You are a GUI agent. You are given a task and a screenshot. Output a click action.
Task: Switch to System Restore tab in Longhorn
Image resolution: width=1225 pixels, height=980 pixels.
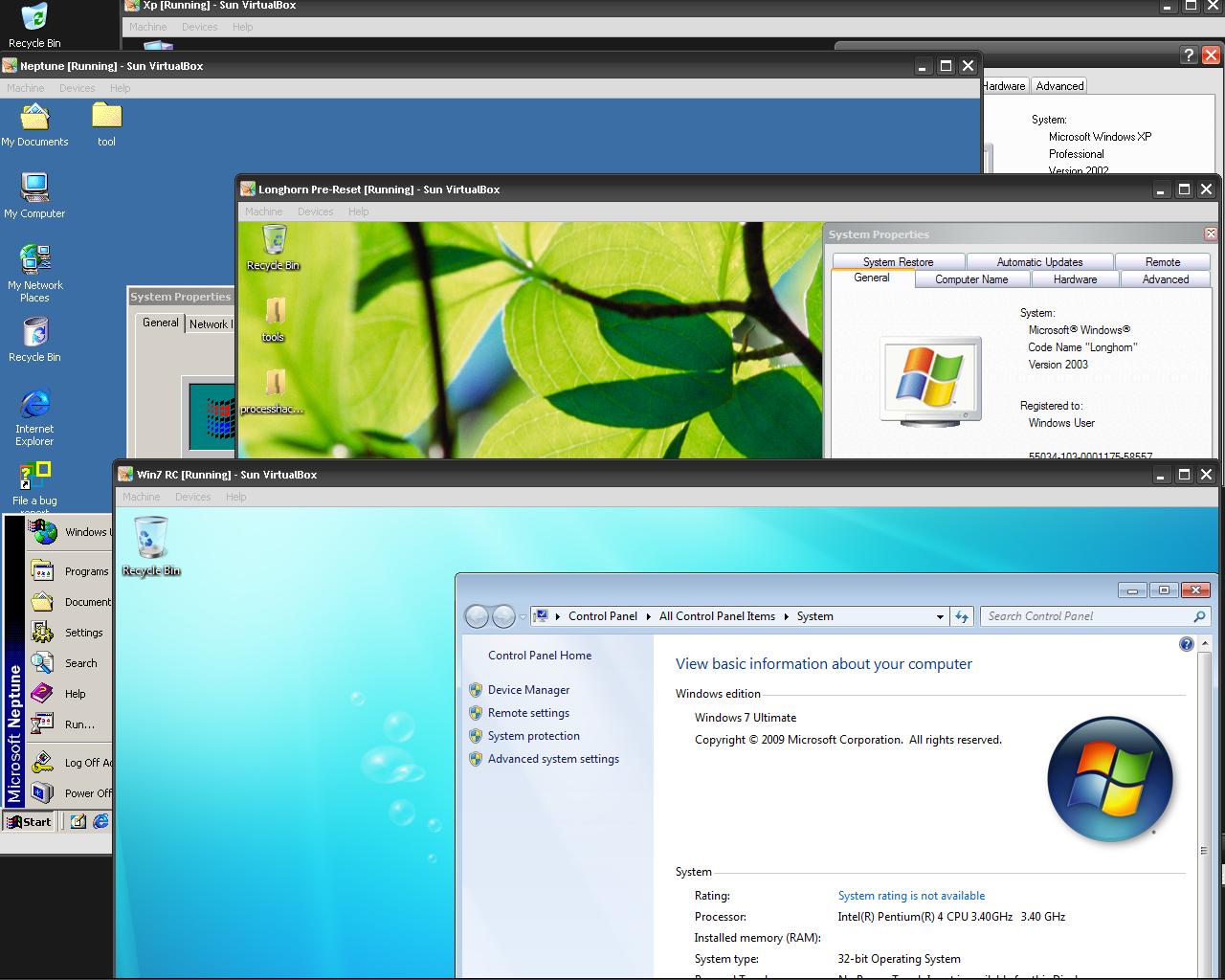898,262
